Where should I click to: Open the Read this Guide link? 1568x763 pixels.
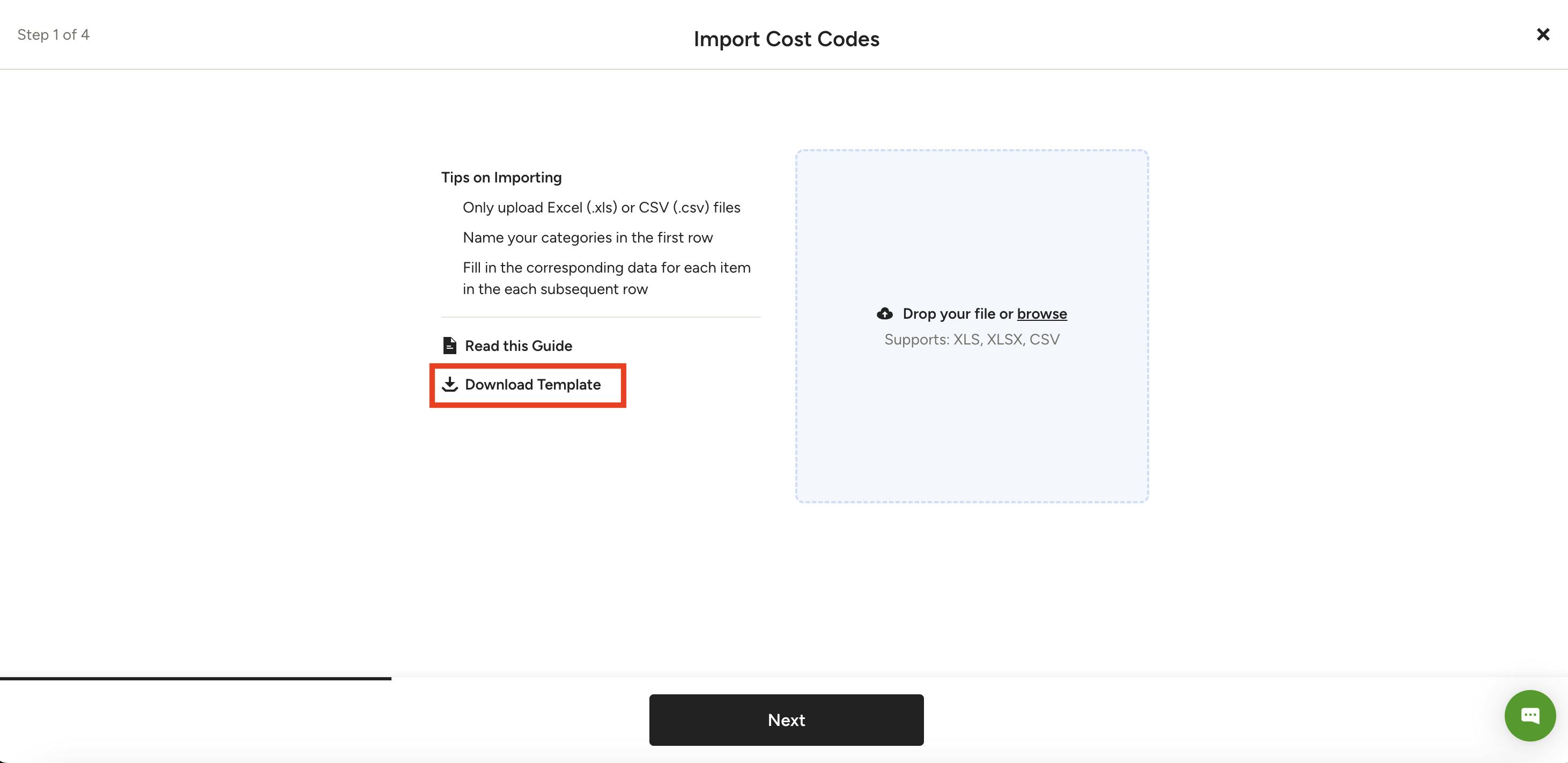(519, 345)
